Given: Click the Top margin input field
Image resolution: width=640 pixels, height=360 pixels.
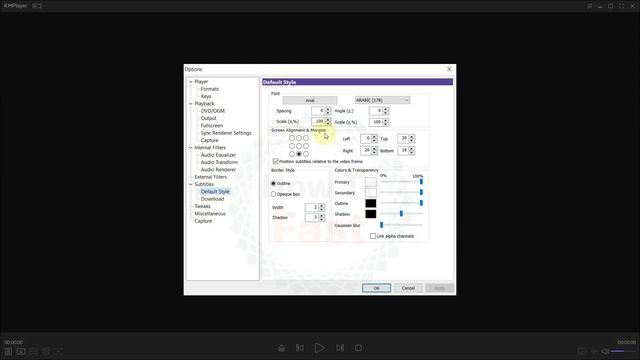Looking at the screenshot, I should tap(403, 139).
